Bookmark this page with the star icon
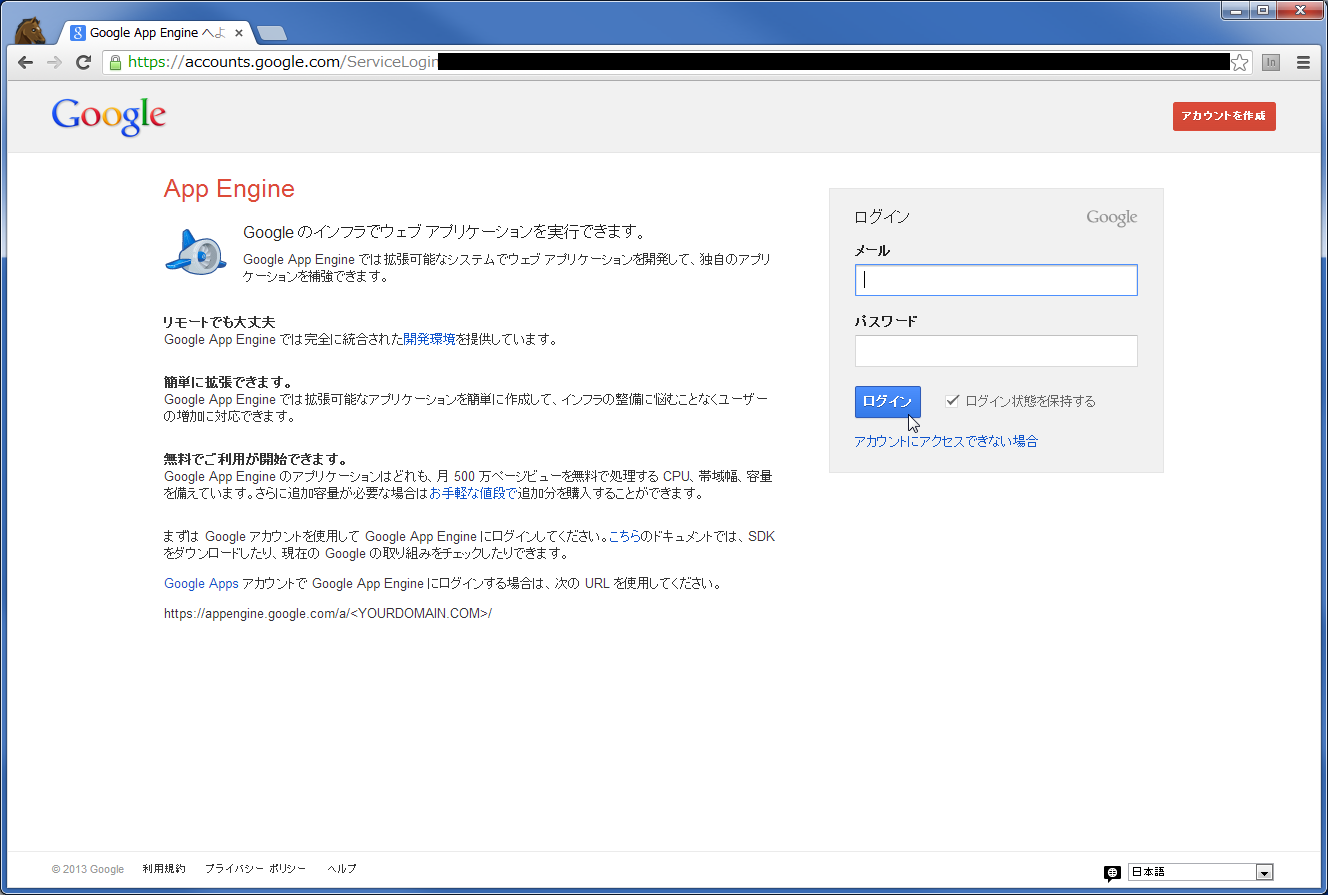1328x895 pixels. coord(1239,63)
